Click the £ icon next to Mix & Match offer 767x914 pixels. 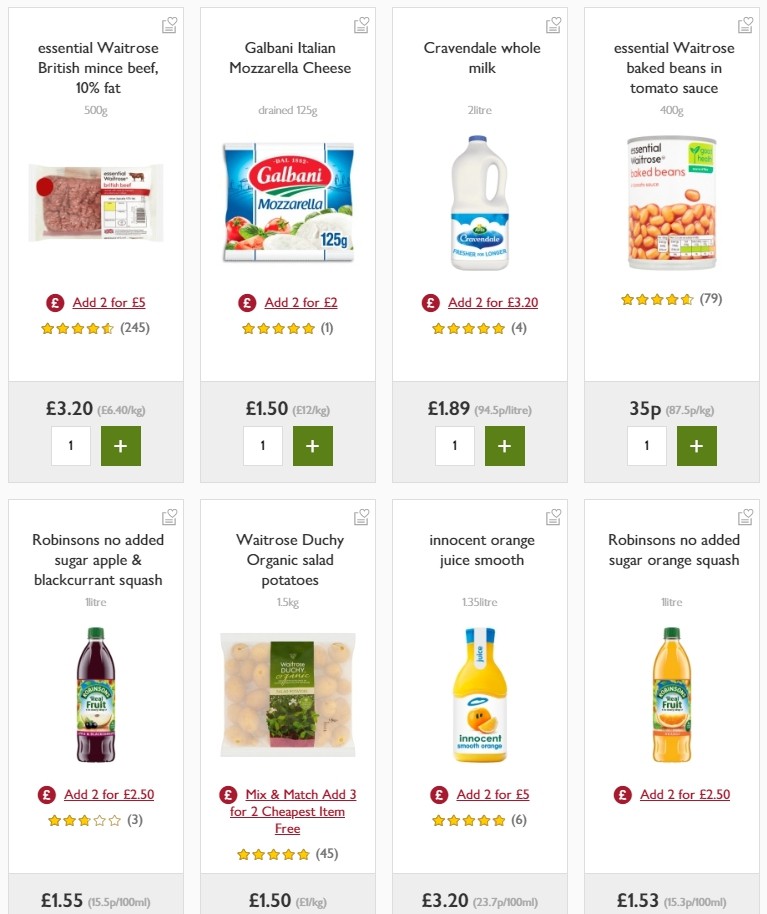[227, 795]
